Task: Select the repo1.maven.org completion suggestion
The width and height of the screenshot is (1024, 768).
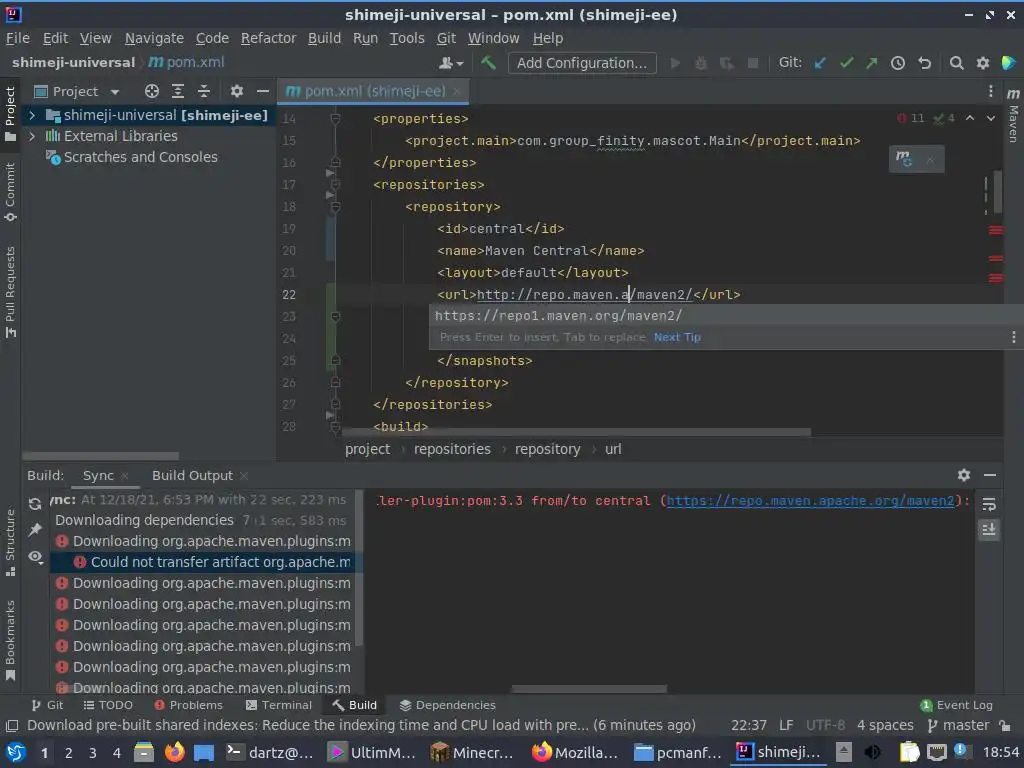Action: 726,315
